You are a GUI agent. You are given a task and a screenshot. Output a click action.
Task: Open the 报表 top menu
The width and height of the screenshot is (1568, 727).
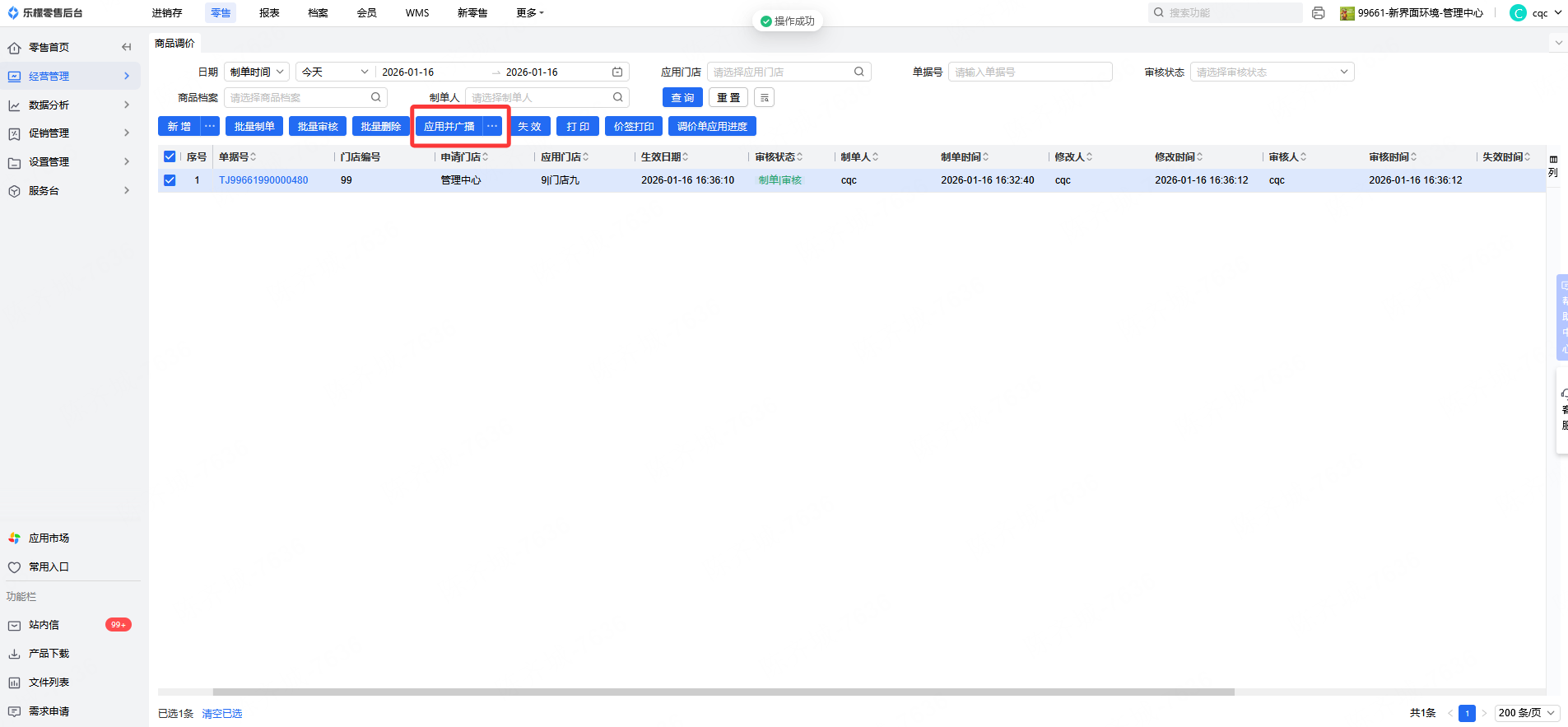(269, 13)
